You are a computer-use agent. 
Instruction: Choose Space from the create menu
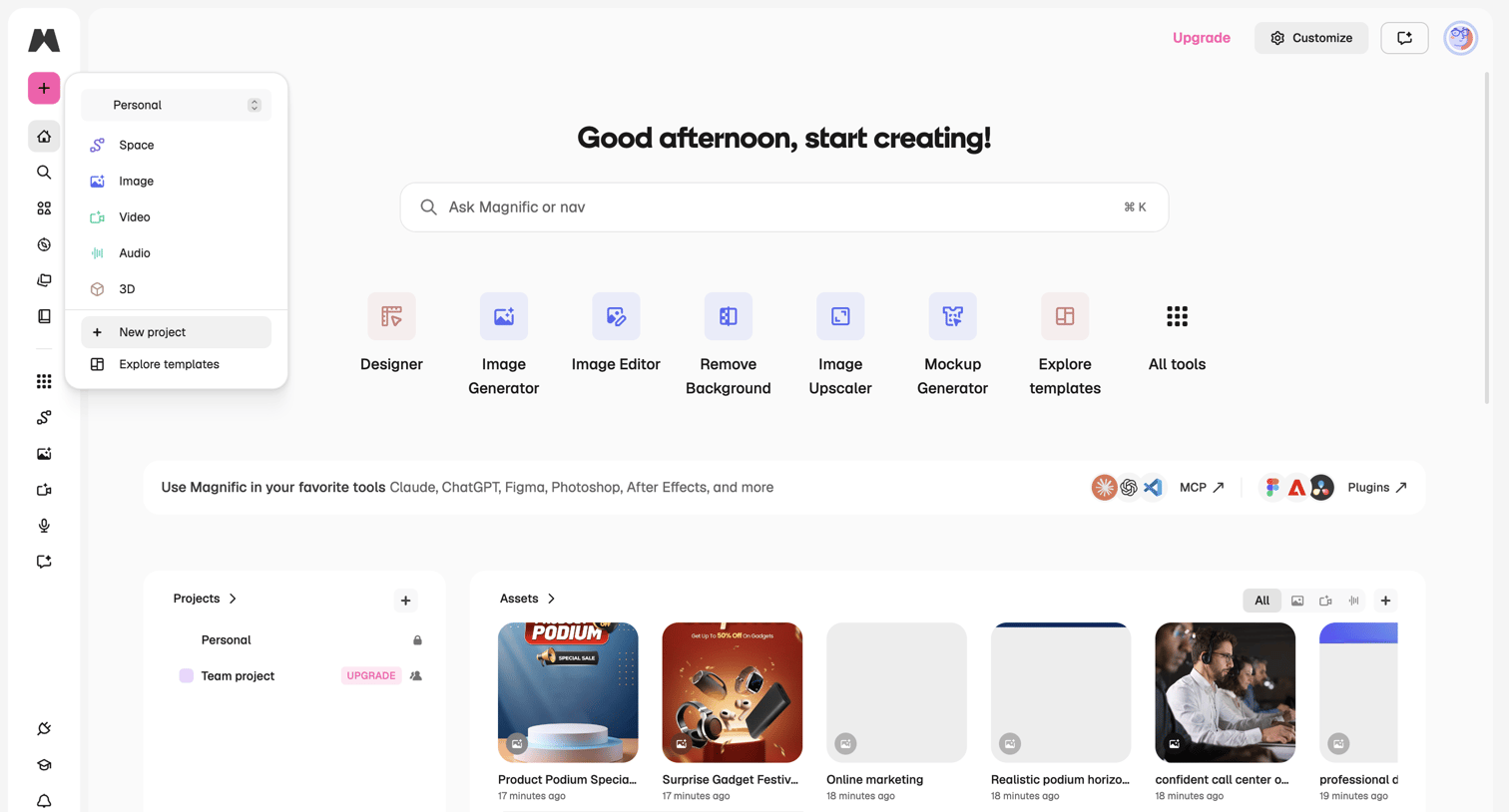(177, 145)
